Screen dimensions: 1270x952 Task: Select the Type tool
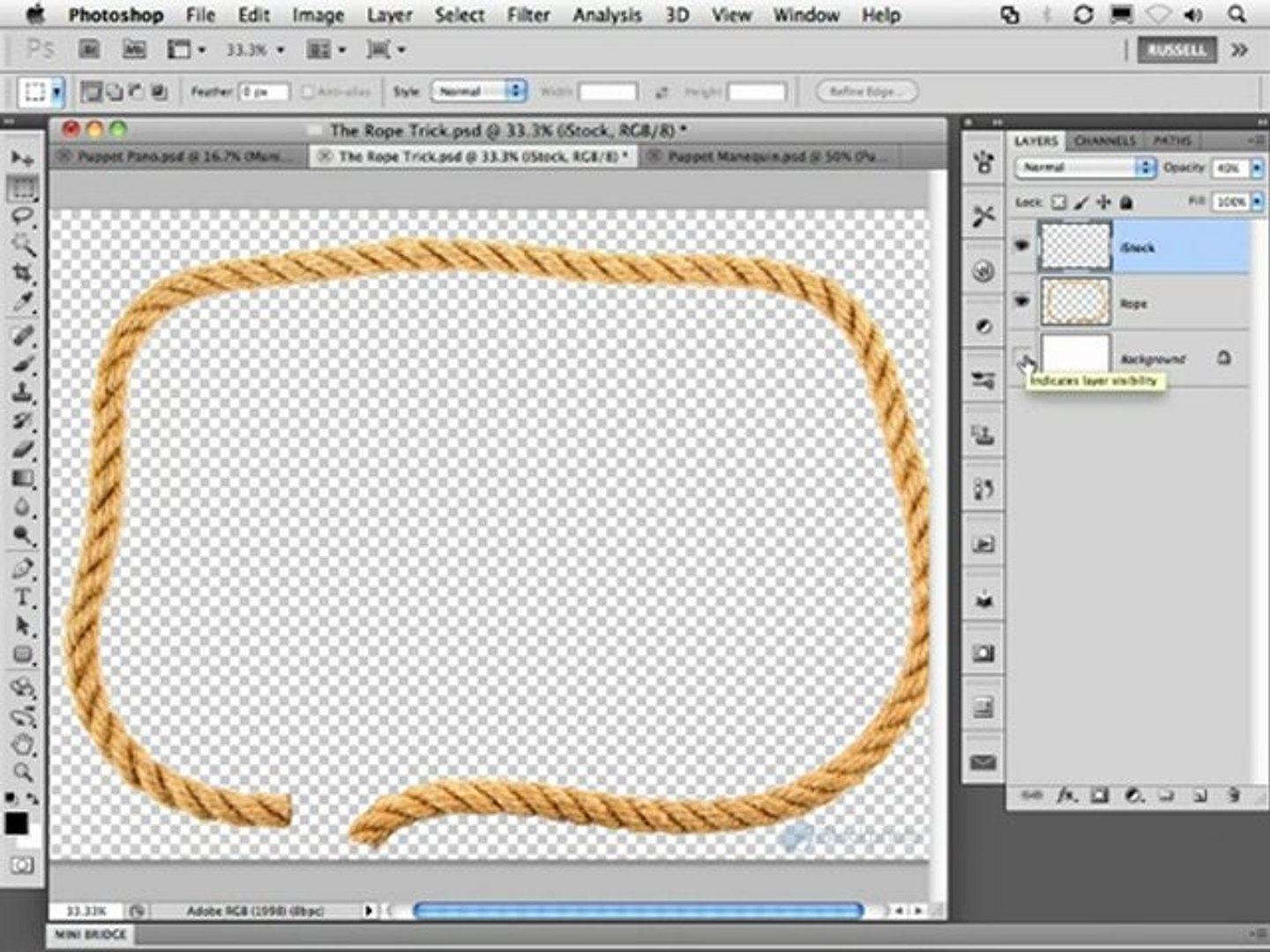(x=23, y=598)
